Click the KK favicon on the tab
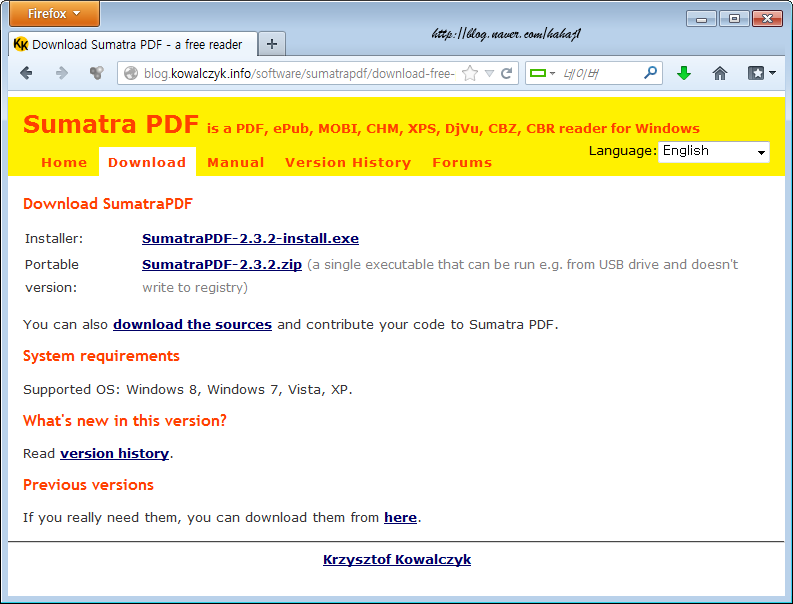Screen dimensions: 793x604 click(x=21, y=45)
